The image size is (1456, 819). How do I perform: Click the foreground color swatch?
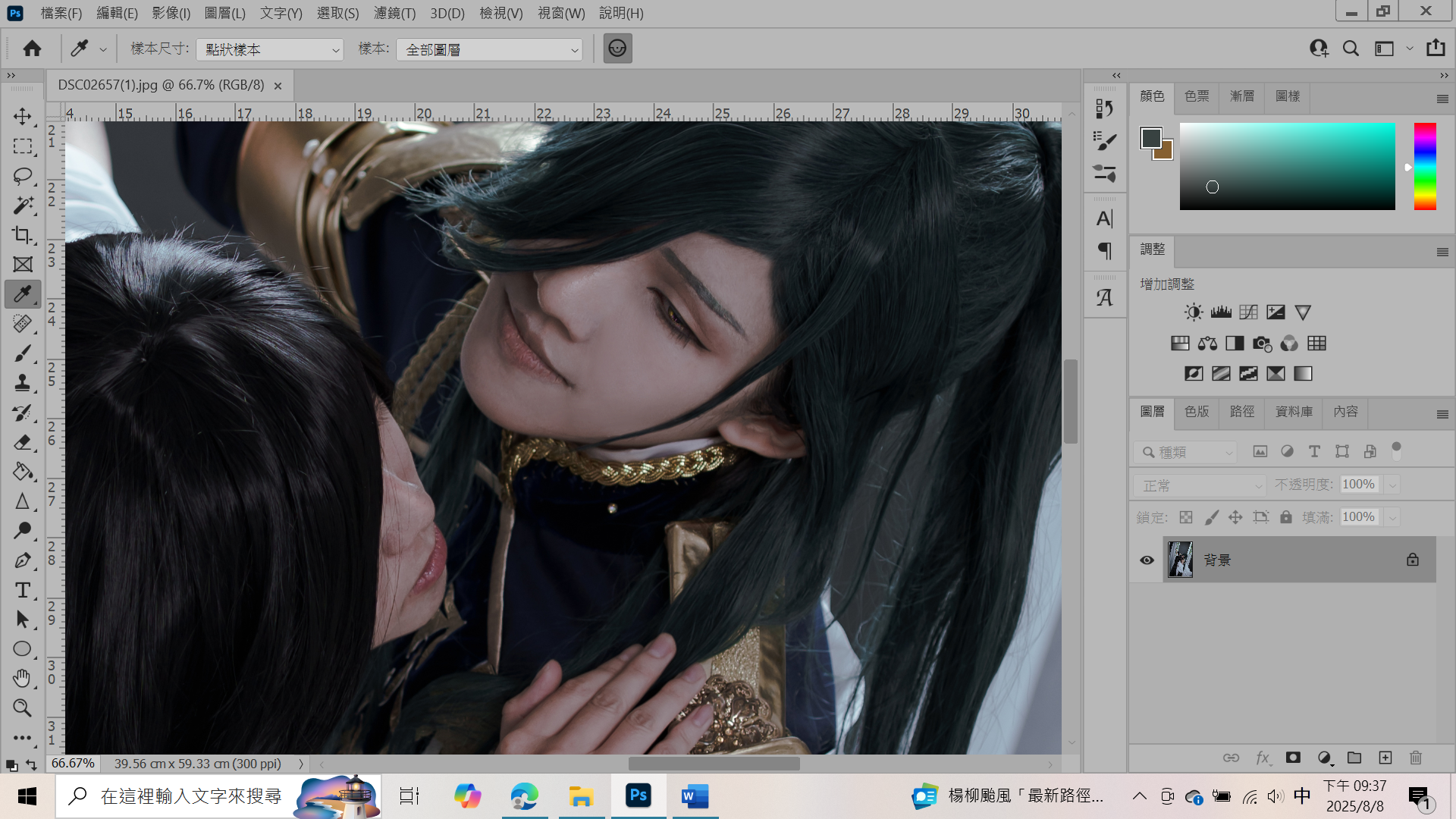click(1150, 138)
